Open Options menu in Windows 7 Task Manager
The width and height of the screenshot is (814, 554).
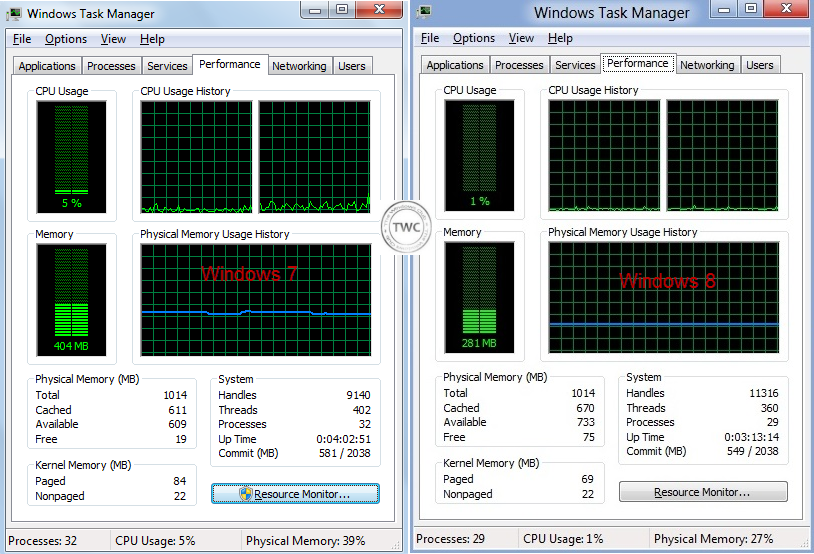(x=66, y=39)
